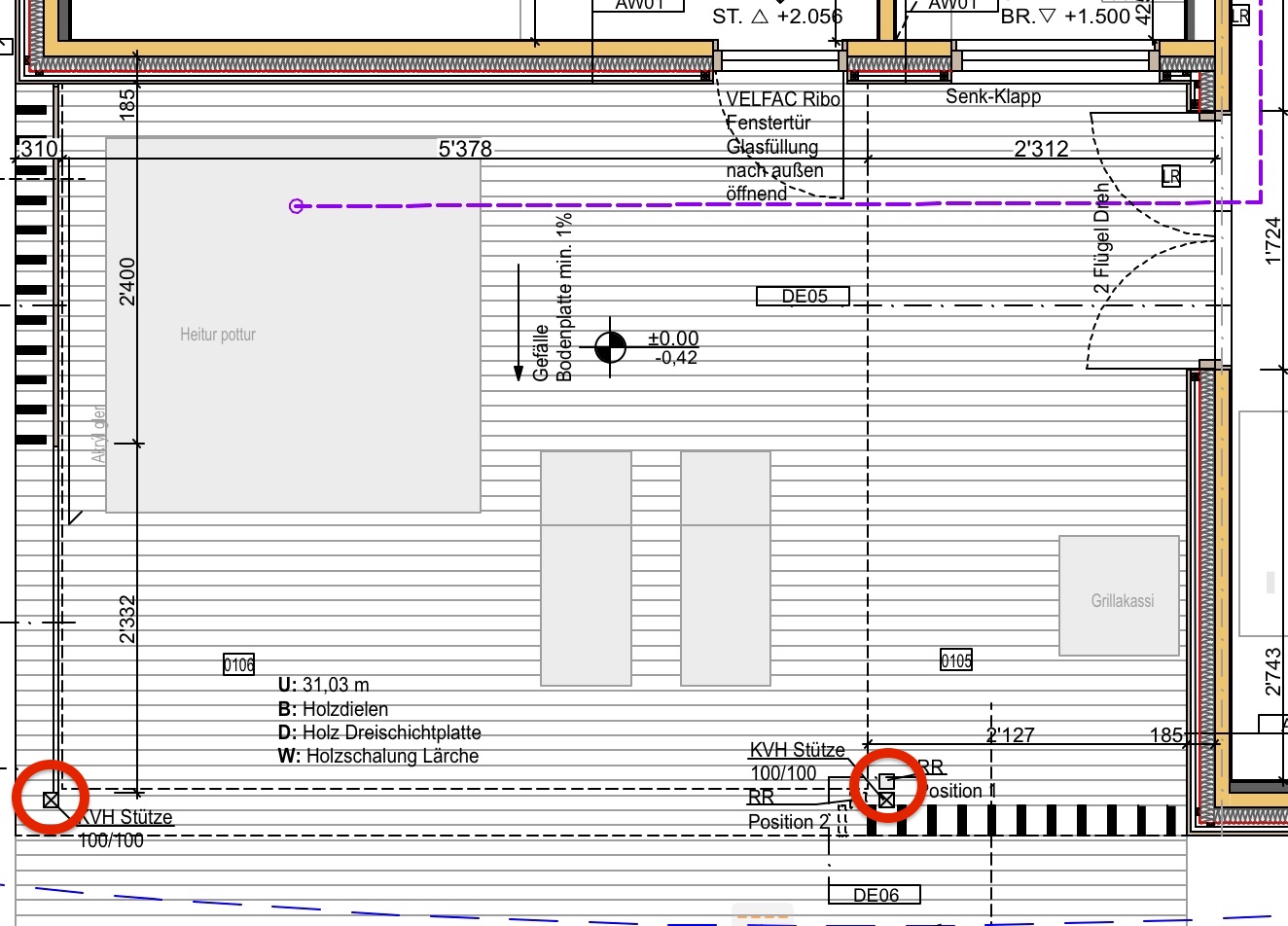Click the 2'312 dimension text
Image resolution: width=1288 pixels, height=926 pixels.
coord(1040,149)
